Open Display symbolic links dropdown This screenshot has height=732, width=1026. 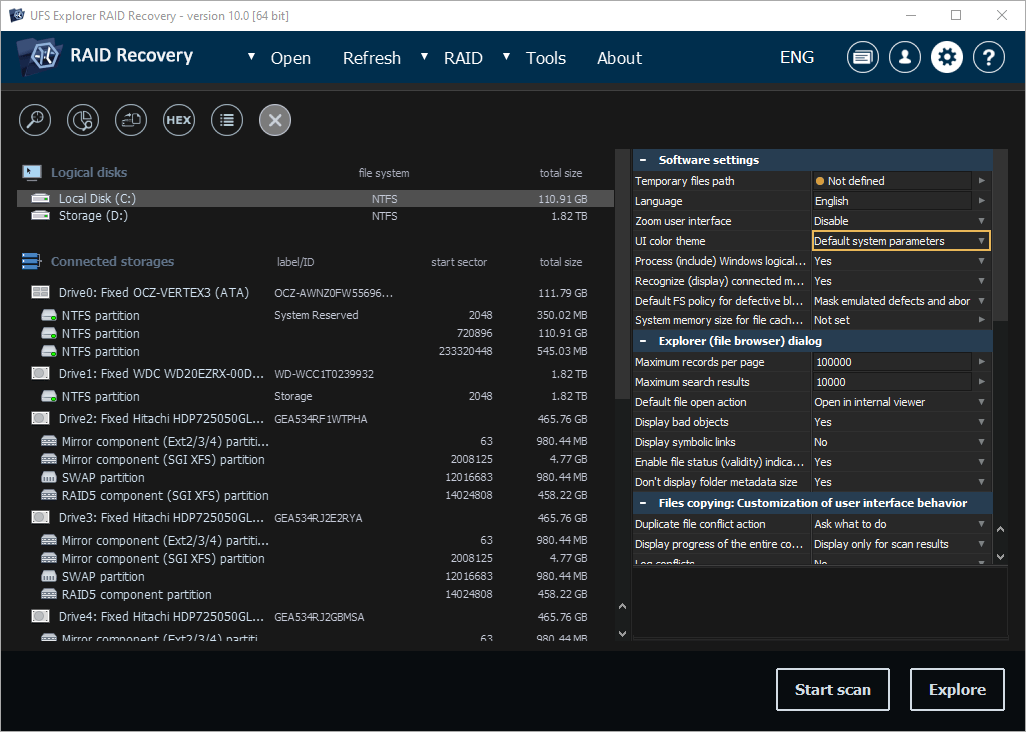pos(901,442)
